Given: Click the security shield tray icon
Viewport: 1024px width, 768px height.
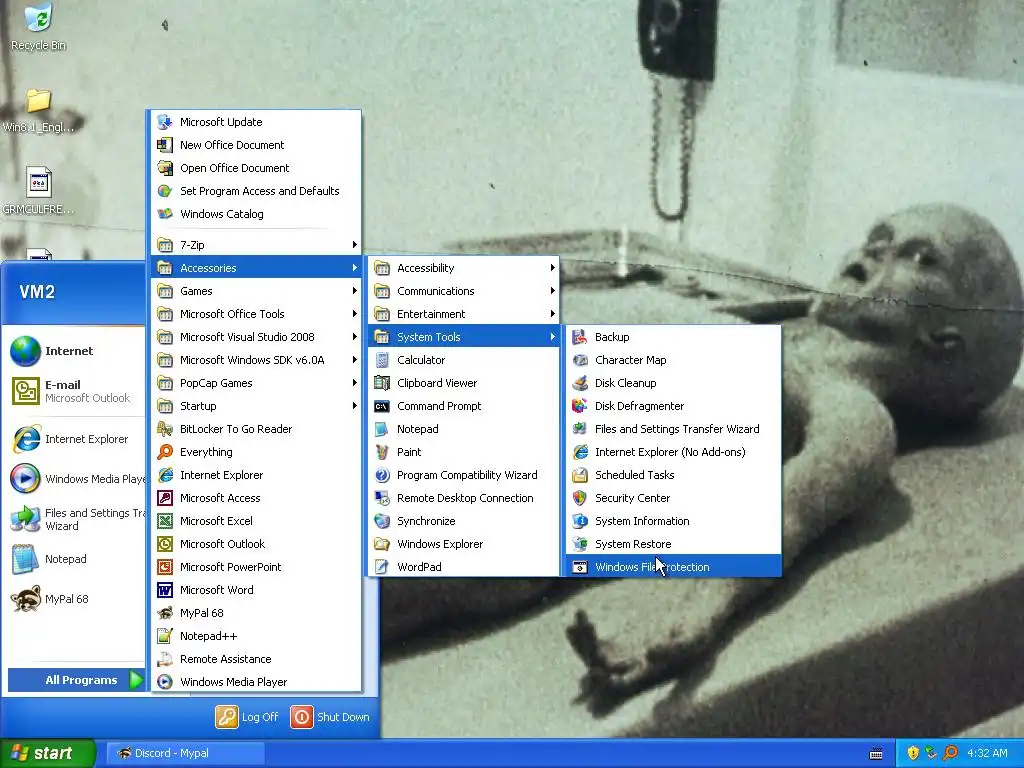Looking at the screenshot, I should click(x=913, y=753).
